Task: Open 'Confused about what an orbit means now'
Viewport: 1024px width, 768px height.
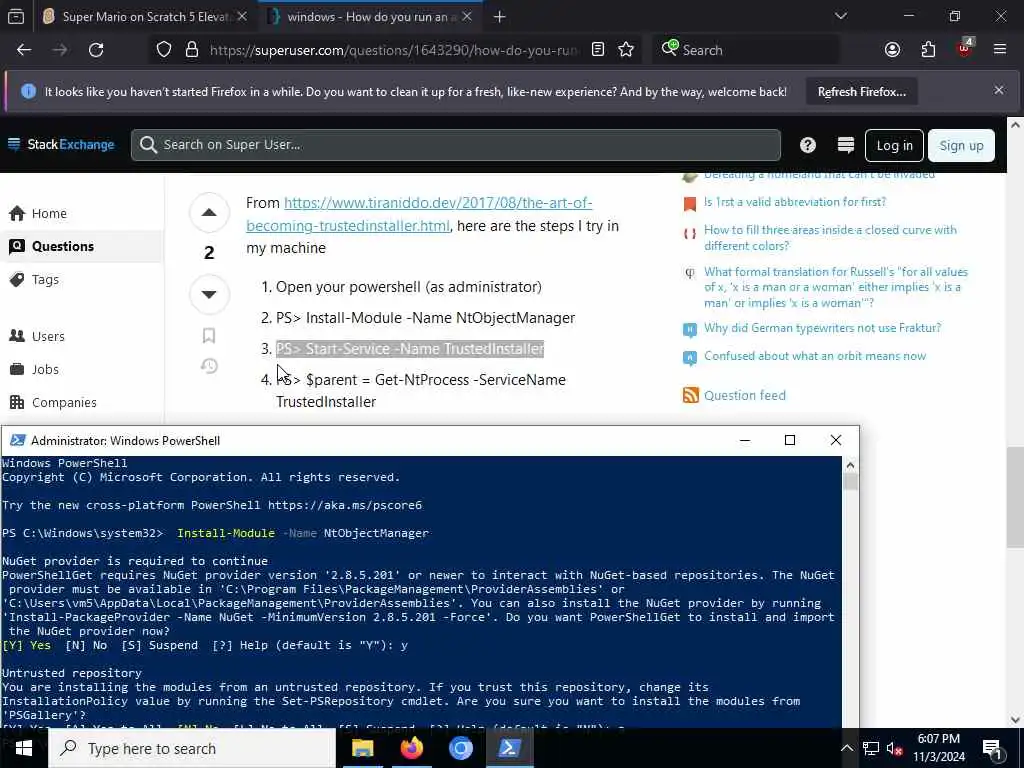Action: (x=814, y=356)
